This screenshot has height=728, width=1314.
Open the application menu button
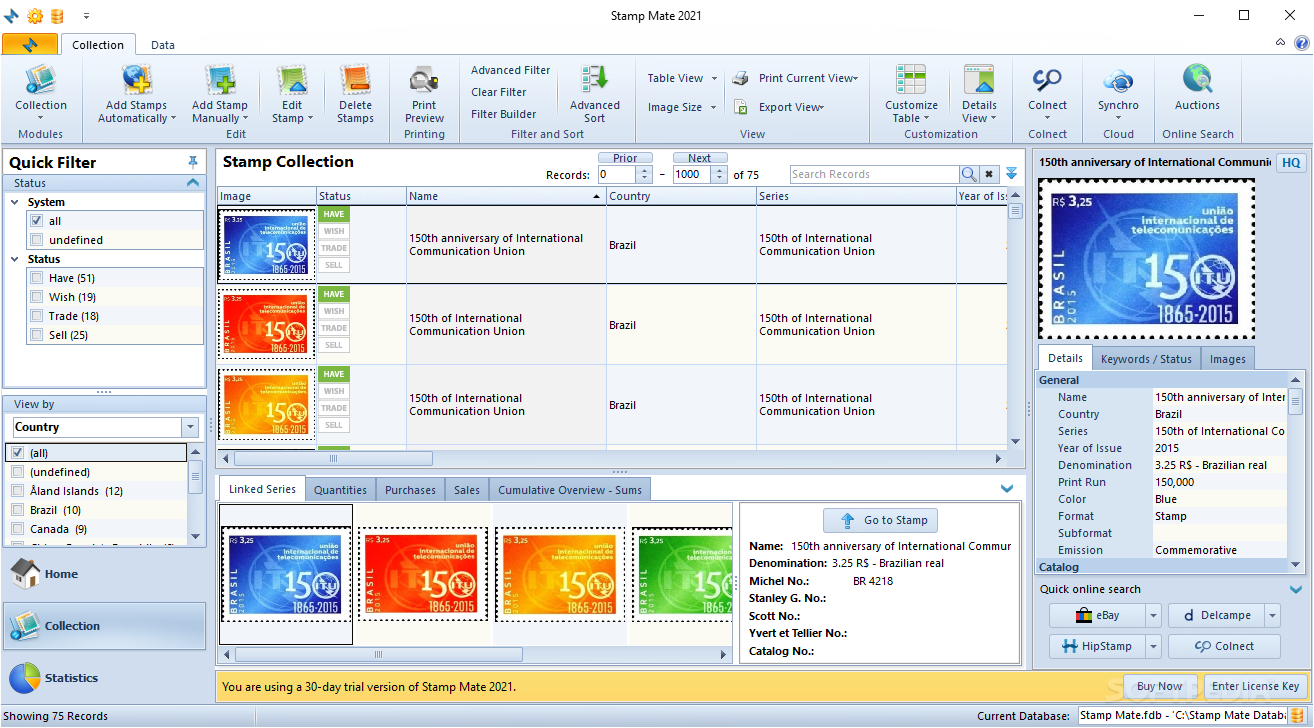(x=30, y=44)
